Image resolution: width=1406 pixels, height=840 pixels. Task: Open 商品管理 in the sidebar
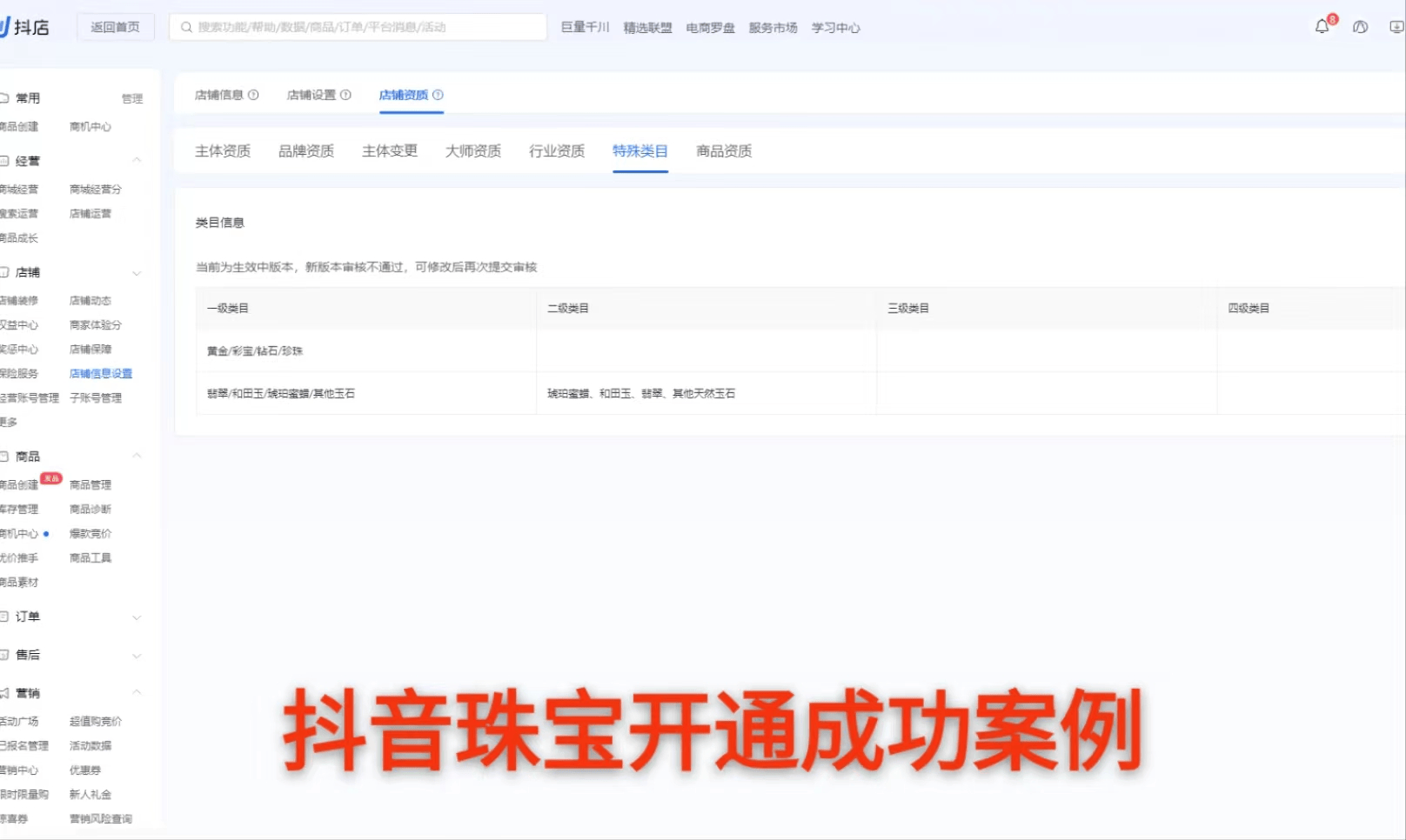[90, 484]
